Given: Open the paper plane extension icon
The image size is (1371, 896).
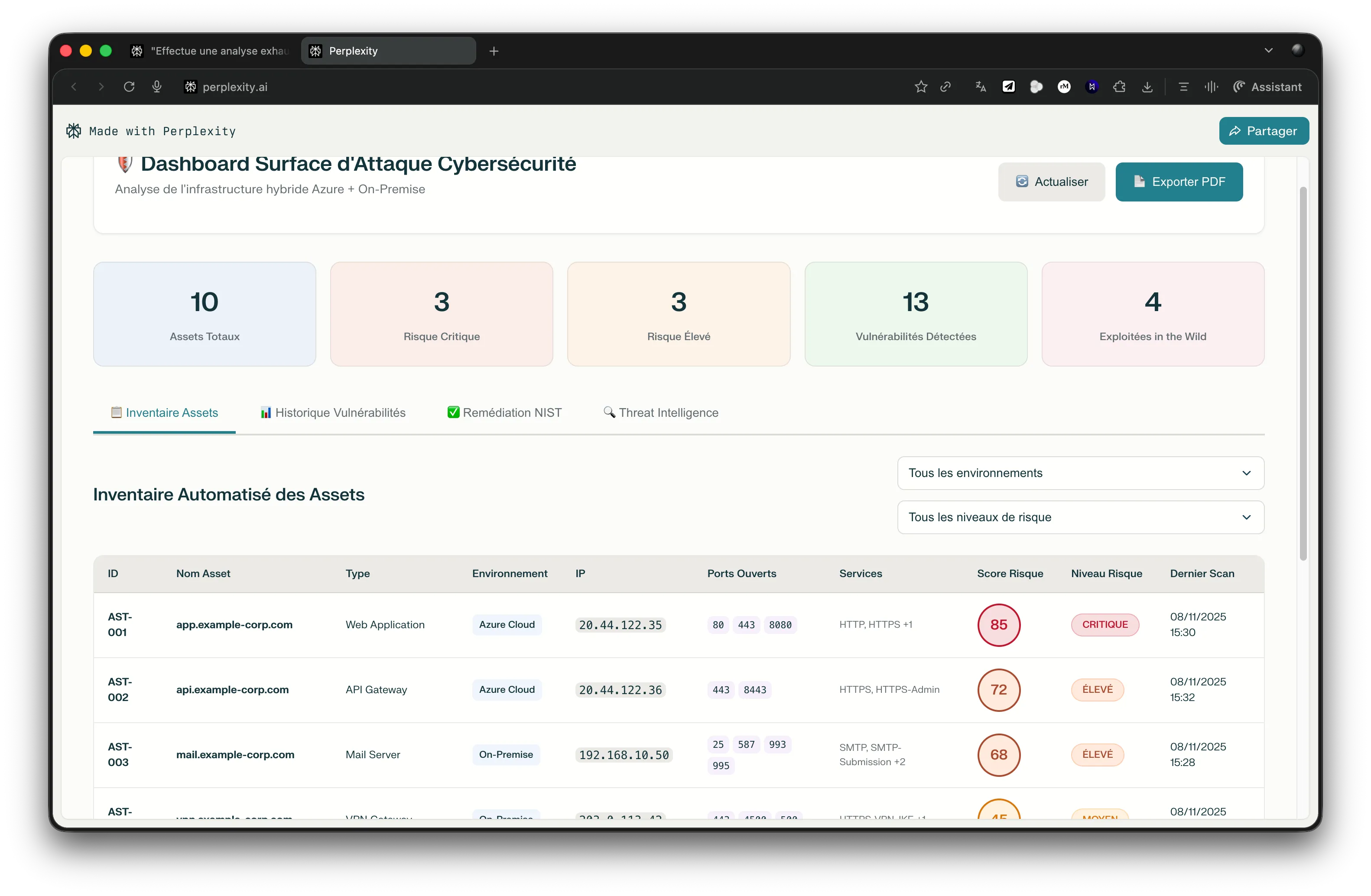Looking at the screenshot, I should click(x=1009, y=87).
